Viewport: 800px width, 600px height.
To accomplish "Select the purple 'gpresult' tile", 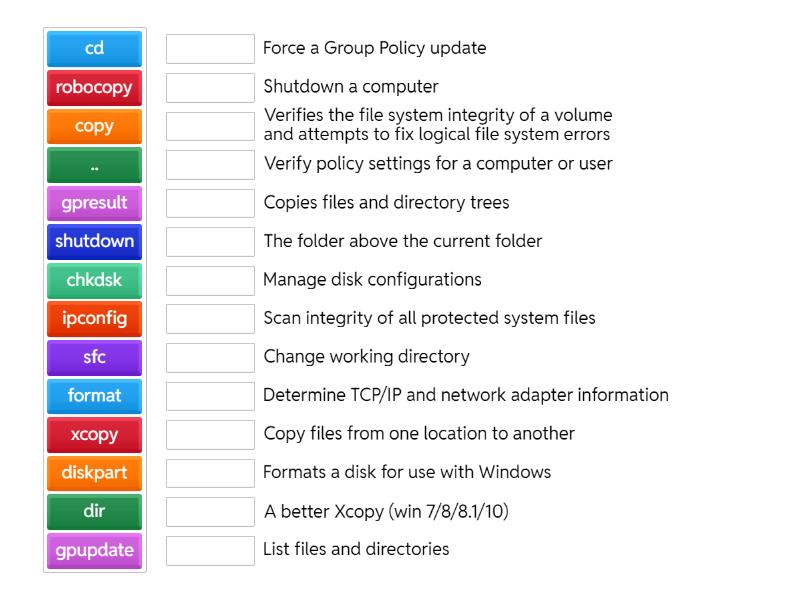I will click(x=94, y=203).
